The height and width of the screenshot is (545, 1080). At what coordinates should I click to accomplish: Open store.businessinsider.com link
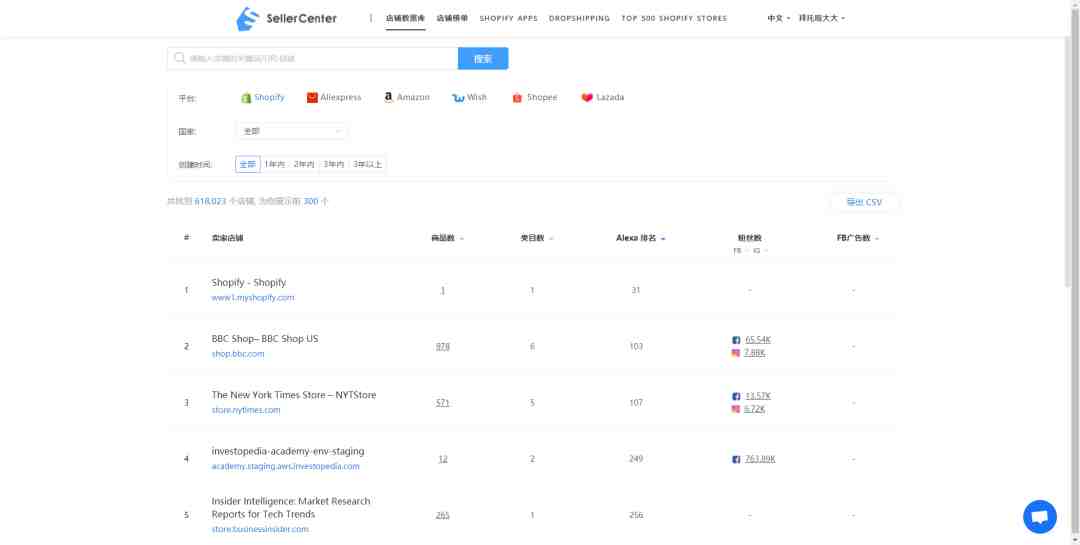260,529
